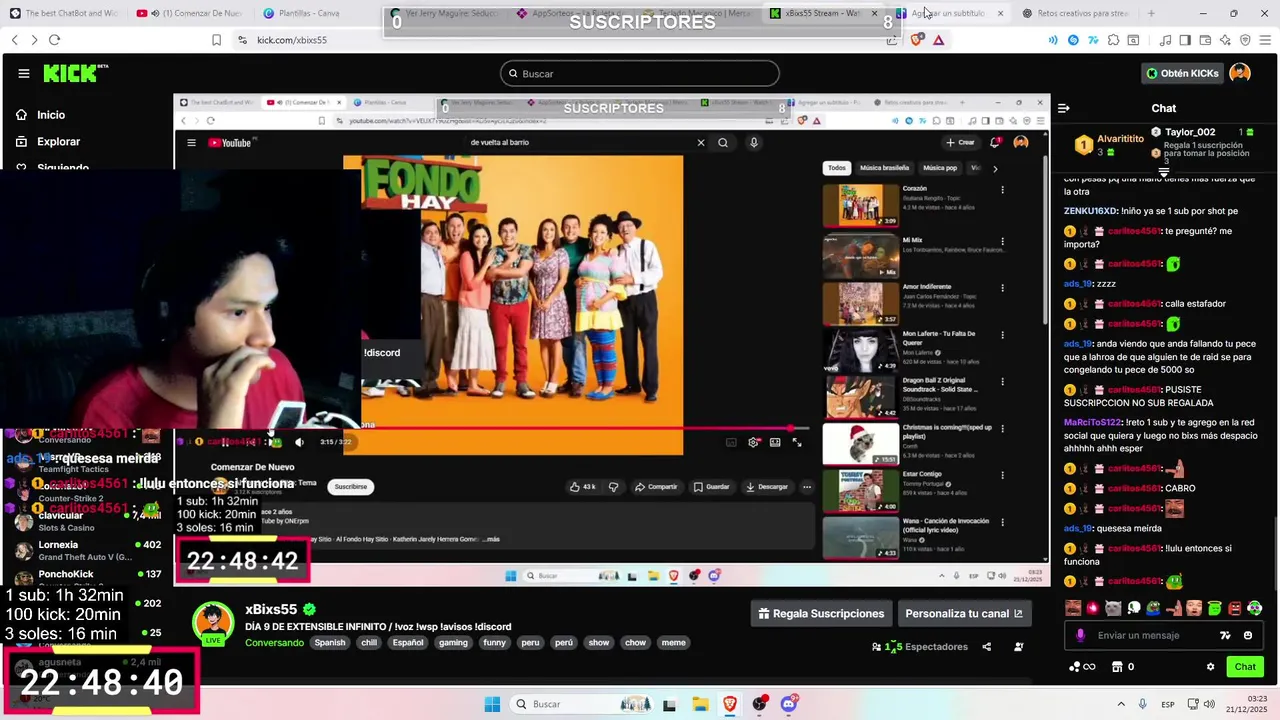Go to Inicio in the sidebar
The width and height of the screenshot is (1280, 720).
(x=40, y=115)
